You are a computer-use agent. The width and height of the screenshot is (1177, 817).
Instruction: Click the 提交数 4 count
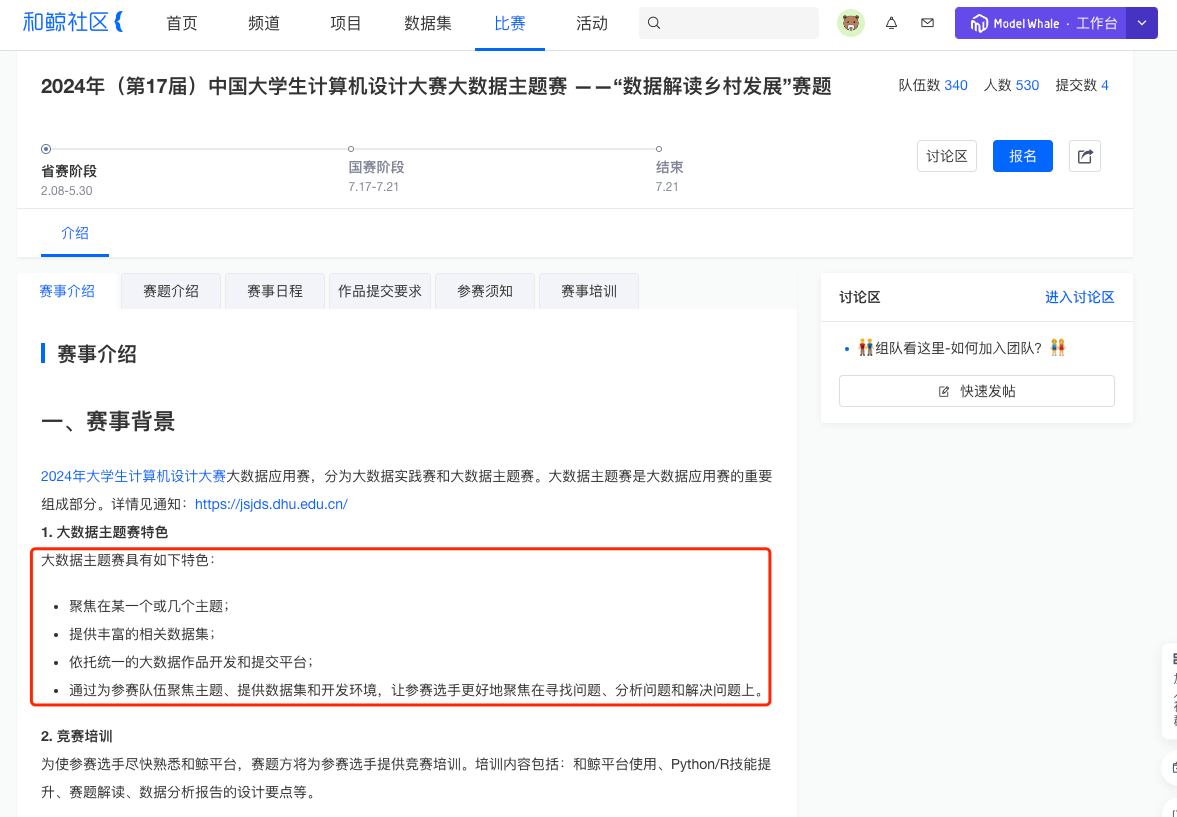1082,86
